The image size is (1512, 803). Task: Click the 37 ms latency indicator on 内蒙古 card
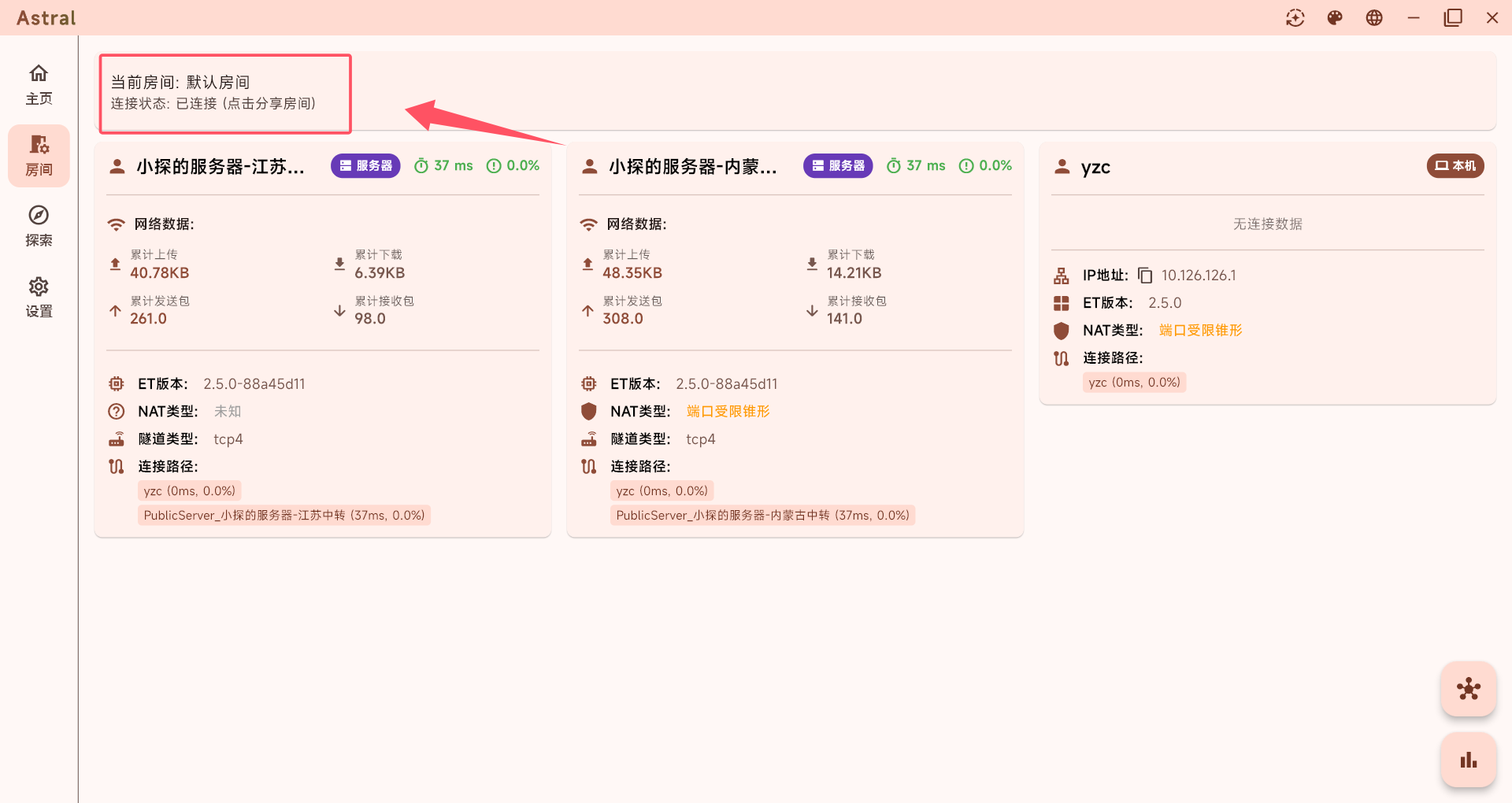[x=916, y=165]
